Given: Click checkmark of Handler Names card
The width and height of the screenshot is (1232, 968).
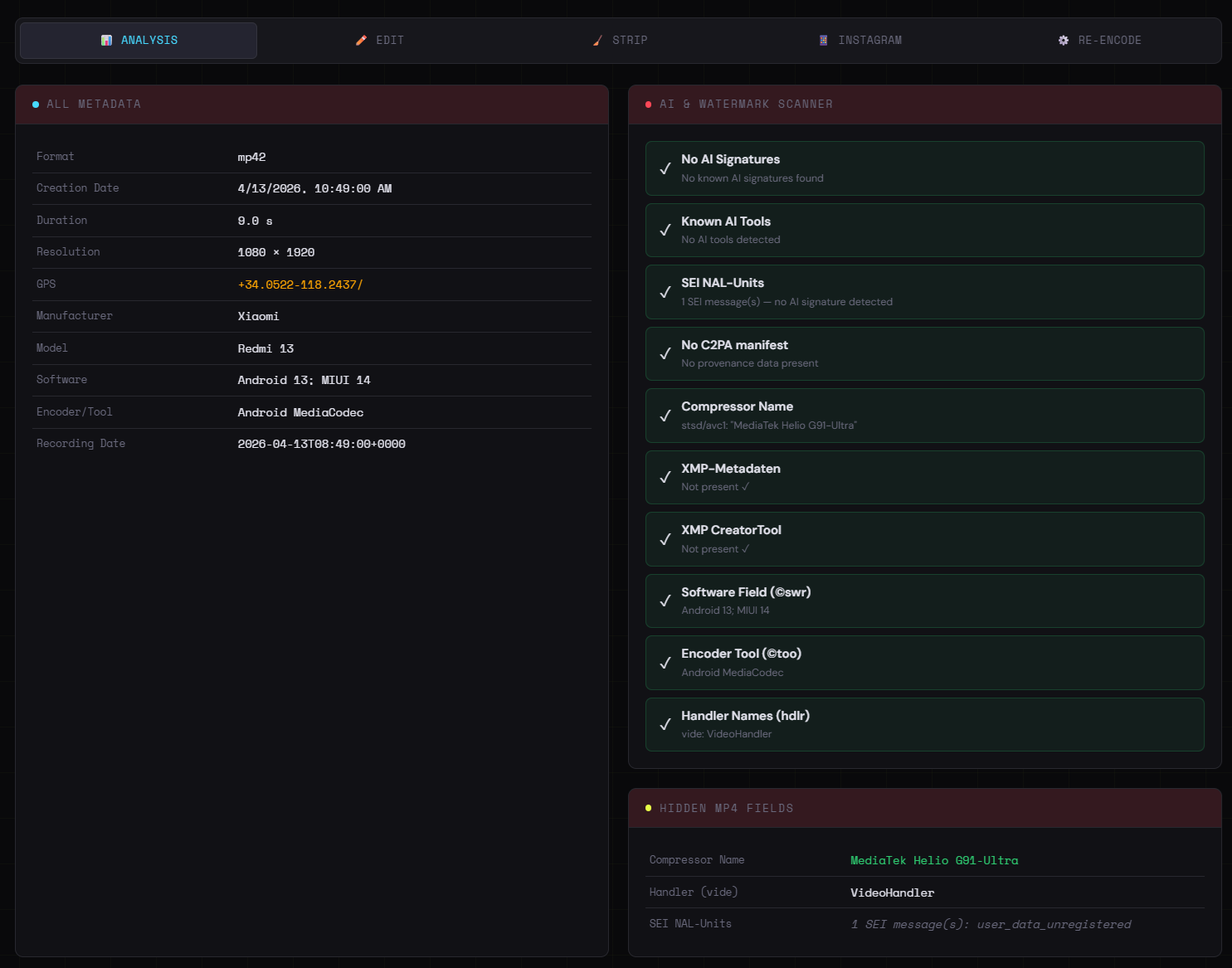Looking at the screenshot, I should 665,724.
